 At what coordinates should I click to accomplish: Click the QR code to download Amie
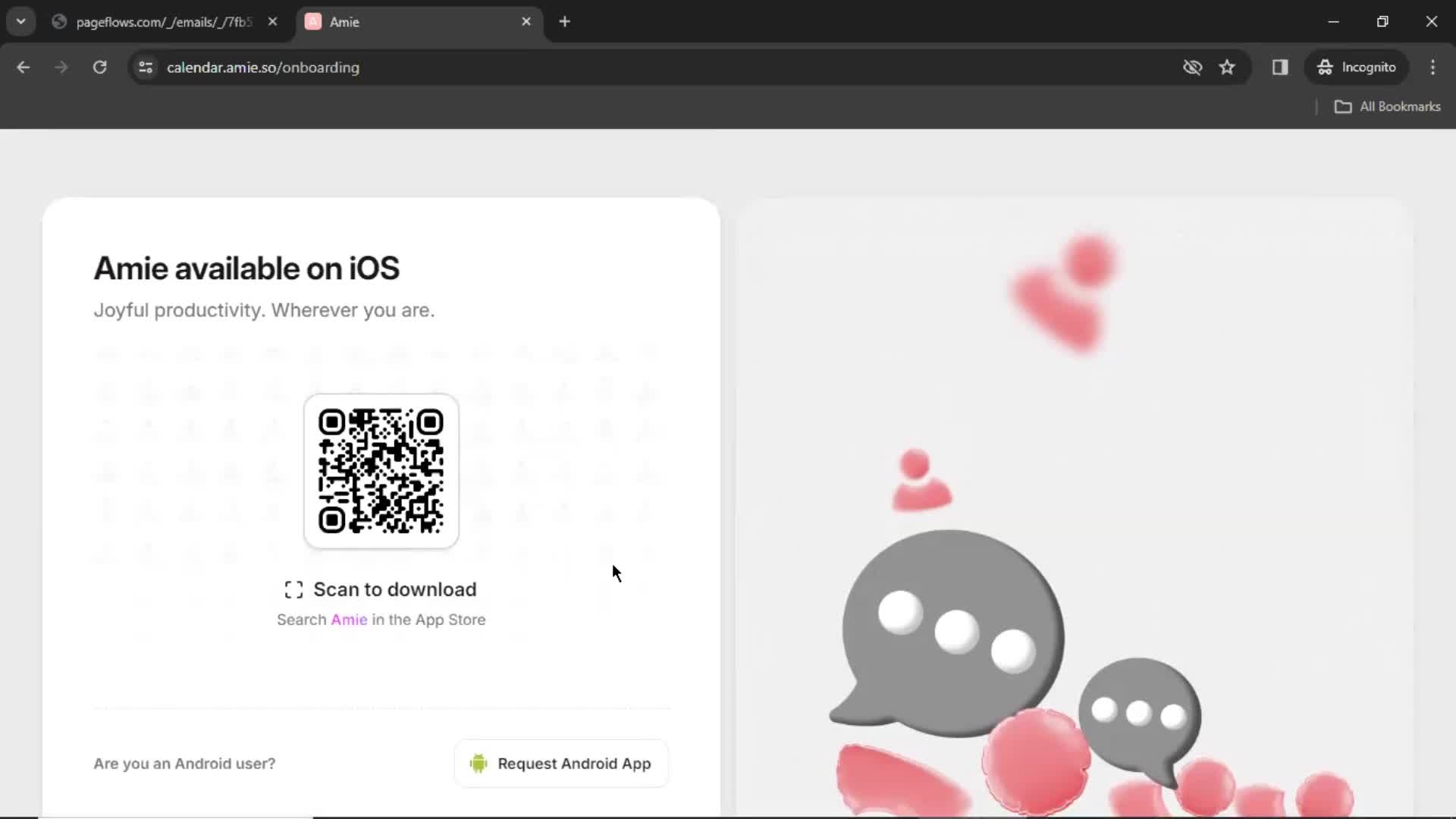pos(381,471)
